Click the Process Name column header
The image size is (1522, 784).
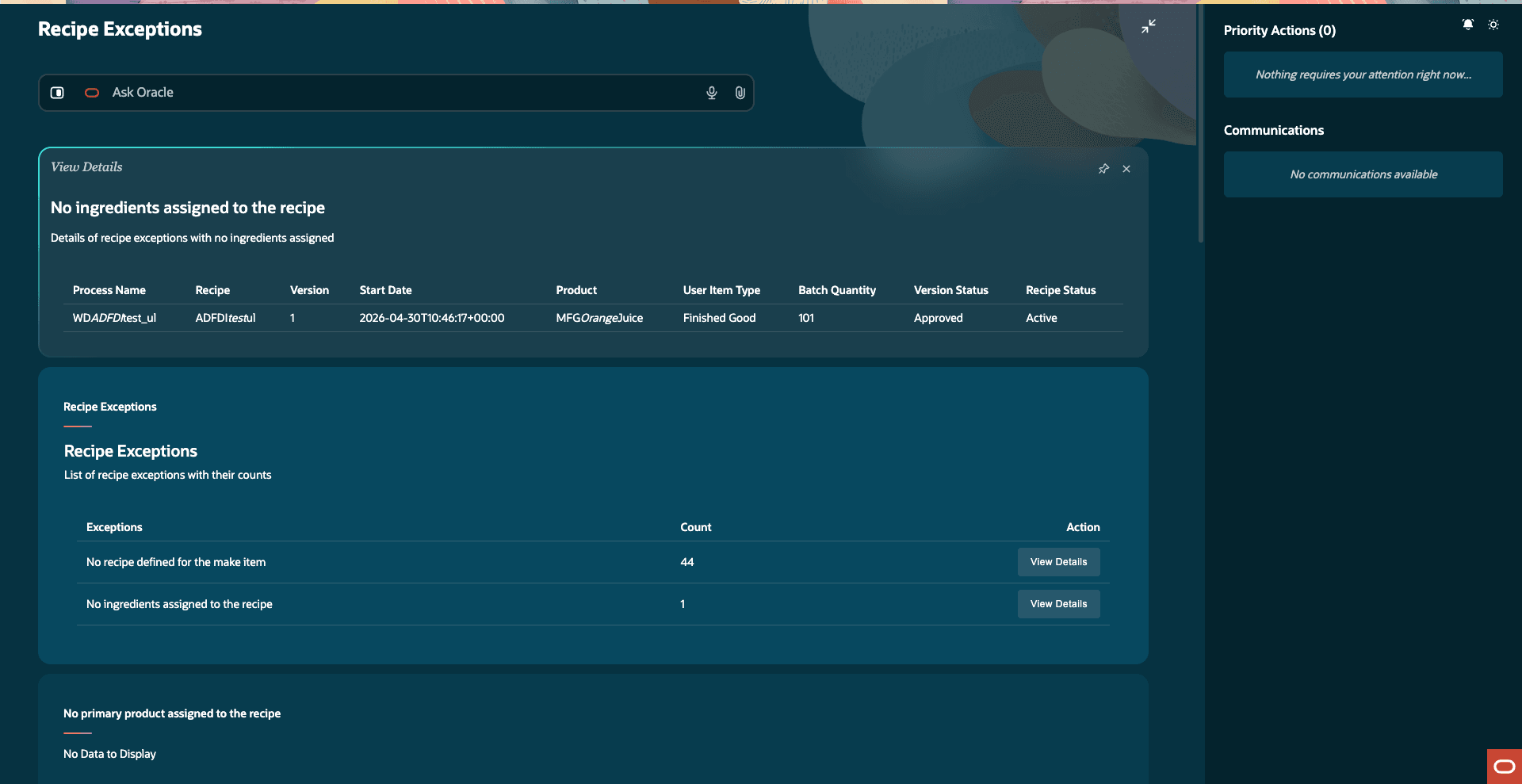click(109, 290)
